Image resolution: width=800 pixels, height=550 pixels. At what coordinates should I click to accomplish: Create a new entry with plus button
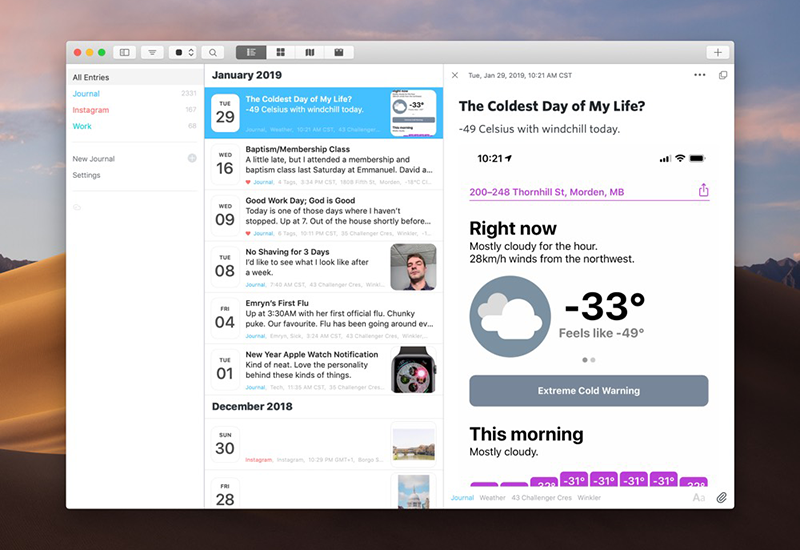click(x=718, y=53)
